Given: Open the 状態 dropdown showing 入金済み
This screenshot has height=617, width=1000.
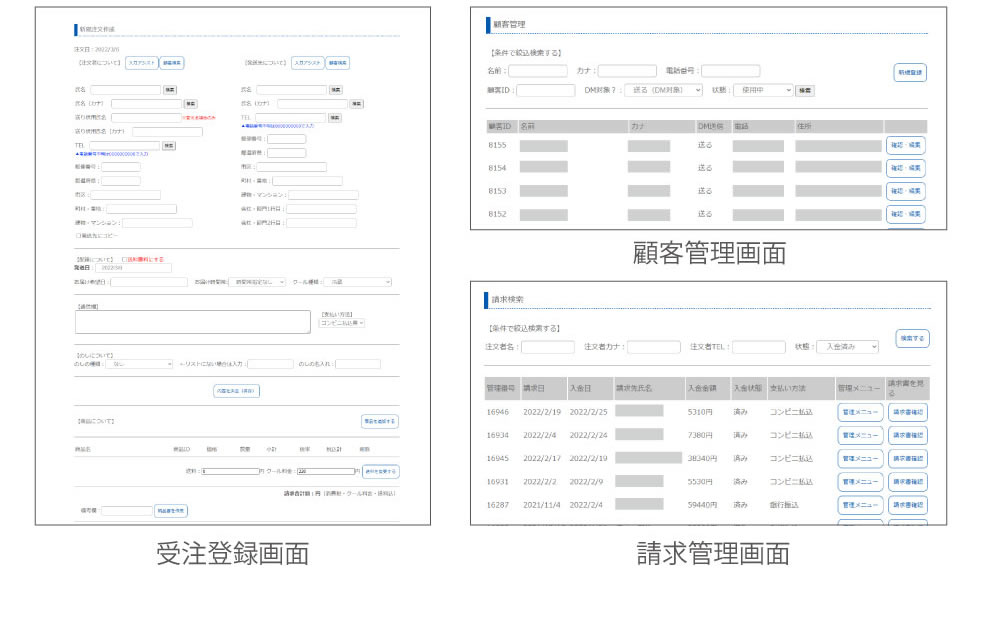Looking at the screenshot, I should (x=846, y=347).
